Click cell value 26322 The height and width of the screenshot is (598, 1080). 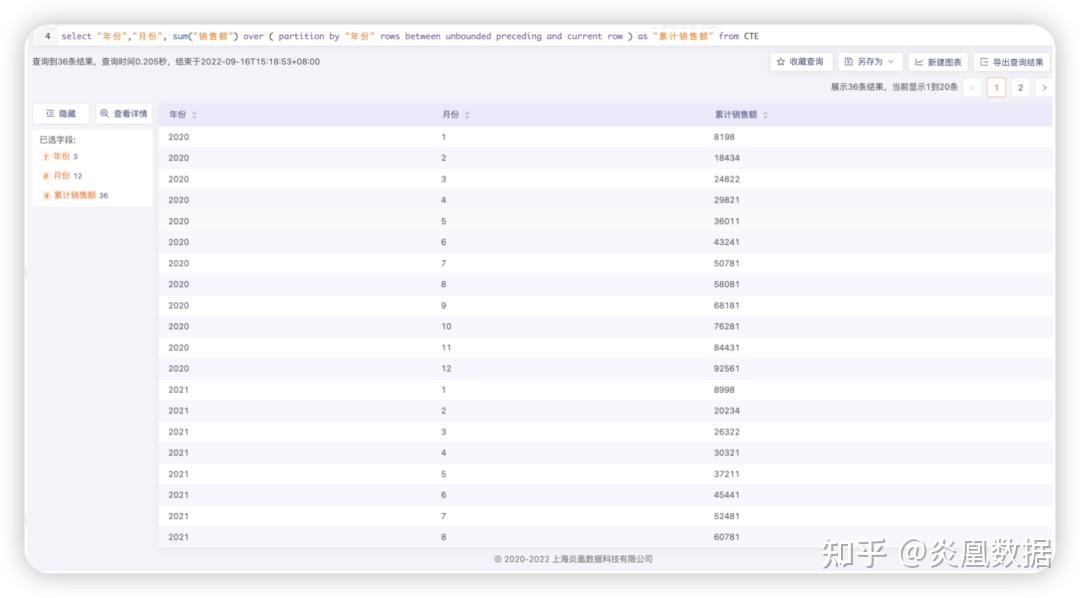(727, 432)
